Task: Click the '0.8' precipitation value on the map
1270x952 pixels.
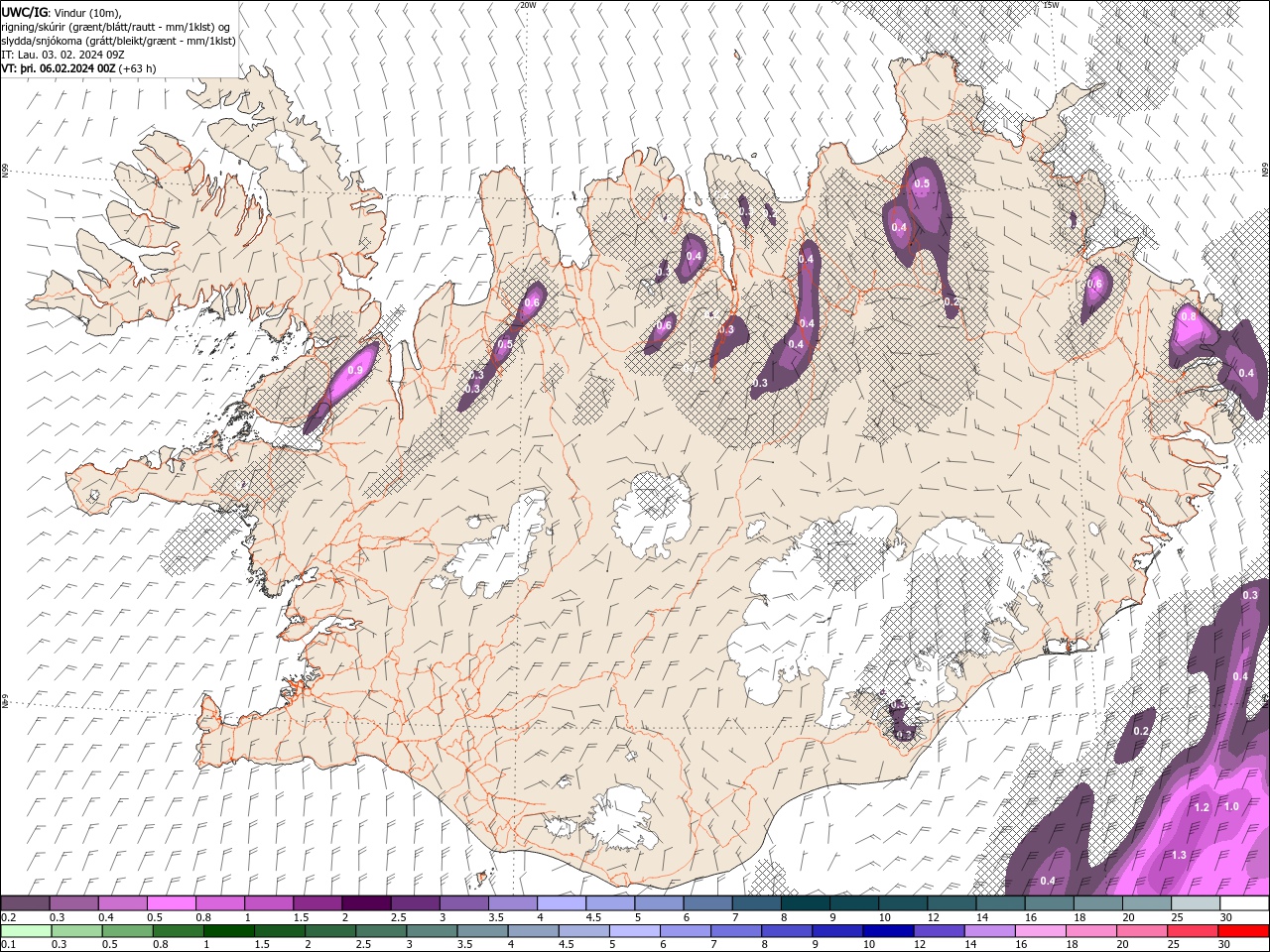Action: click(1188, 317)
